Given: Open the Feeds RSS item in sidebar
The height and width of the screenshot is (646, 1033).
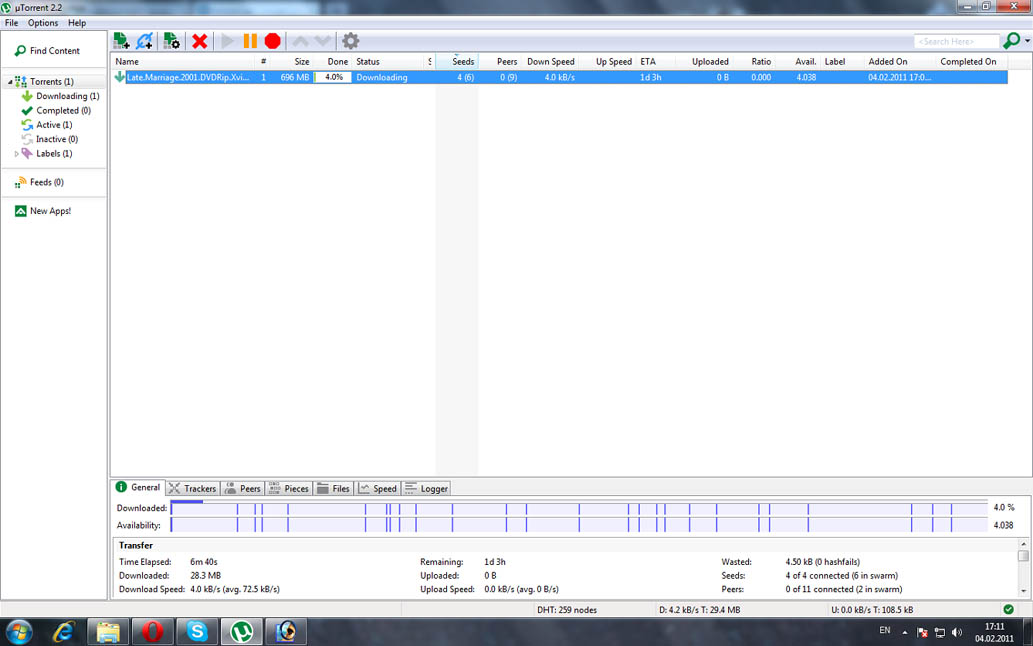Looking at the screenshot, I should [x=46, y=183].
